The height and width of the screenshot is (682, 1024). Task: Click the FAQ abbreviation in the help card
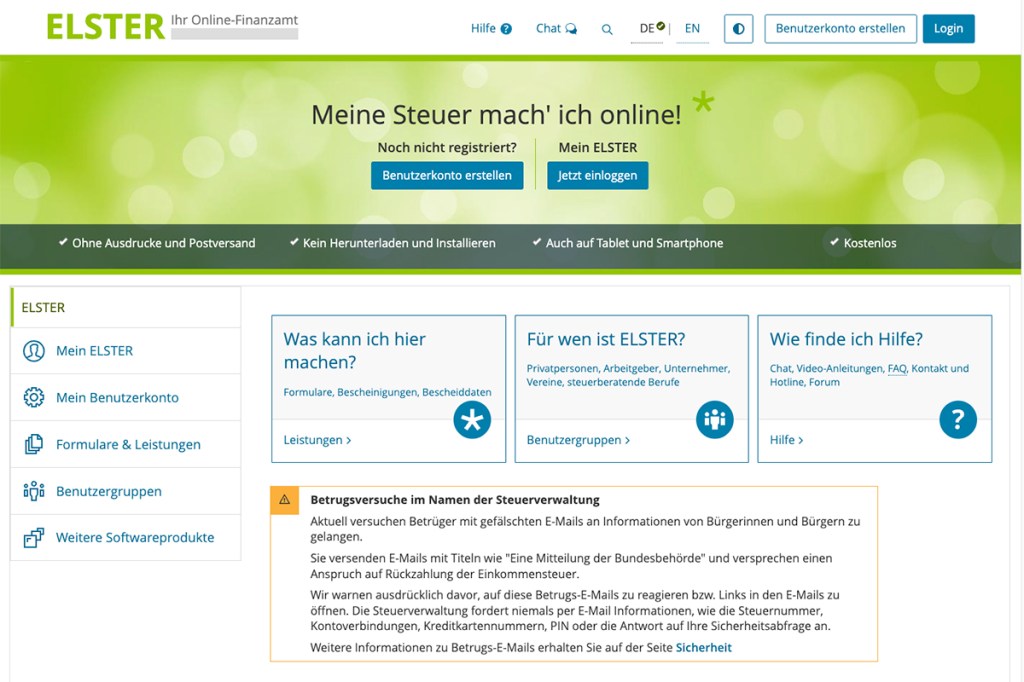pyautogui.click(x=897, y=368)
